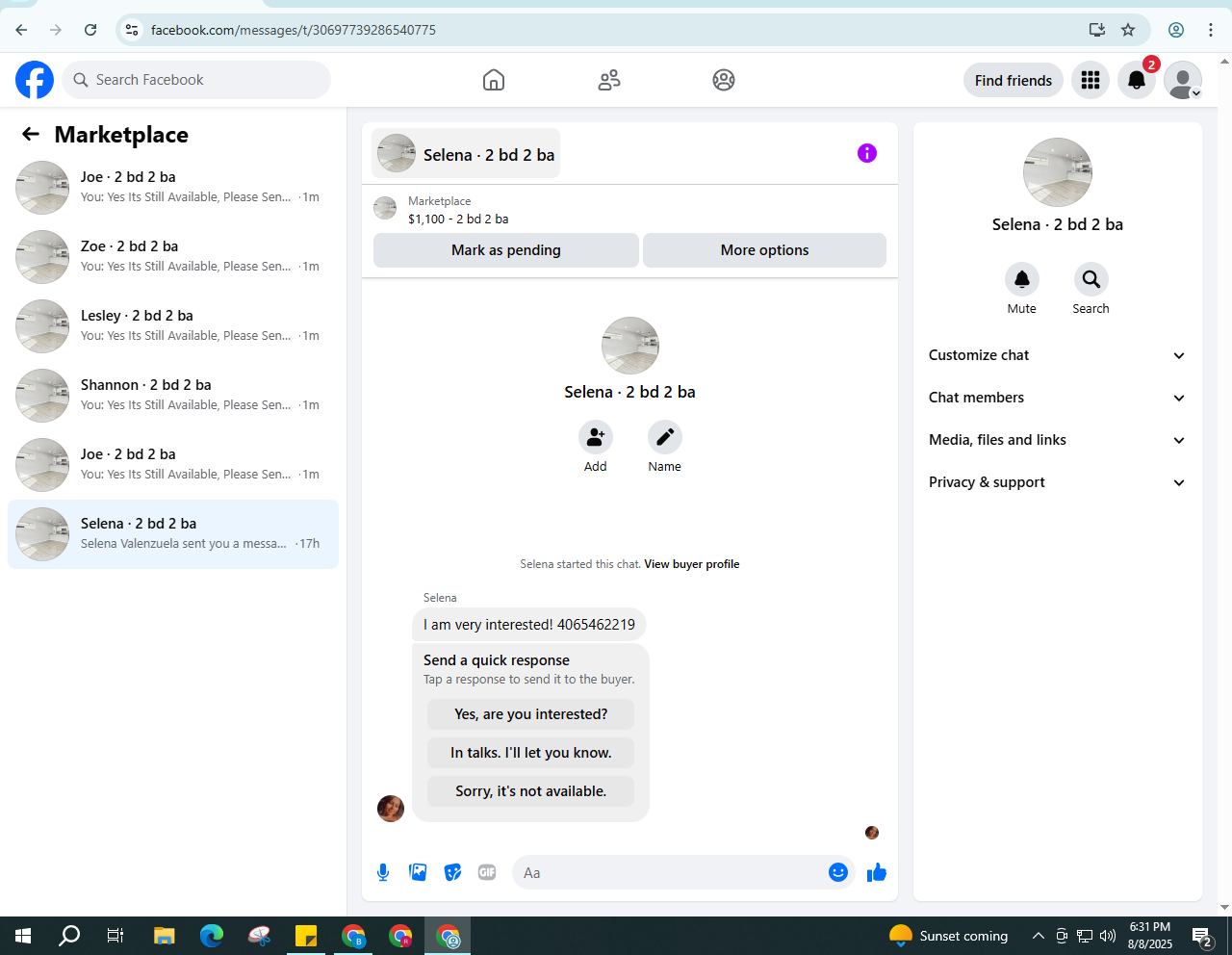Open the emoji picker smiley icon
This screenshot has height=955, width=1232.
[x=838, y=872]
